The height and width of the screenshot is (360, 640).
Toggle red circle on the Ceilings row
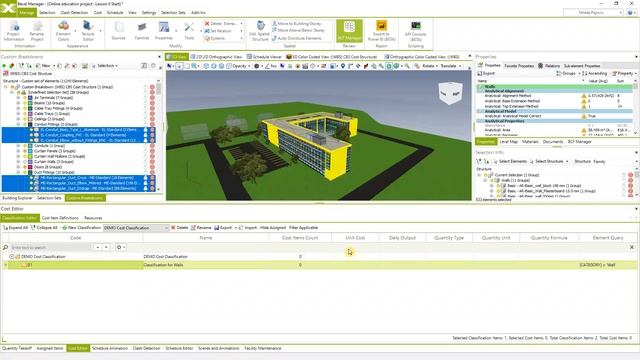(152, 119)
